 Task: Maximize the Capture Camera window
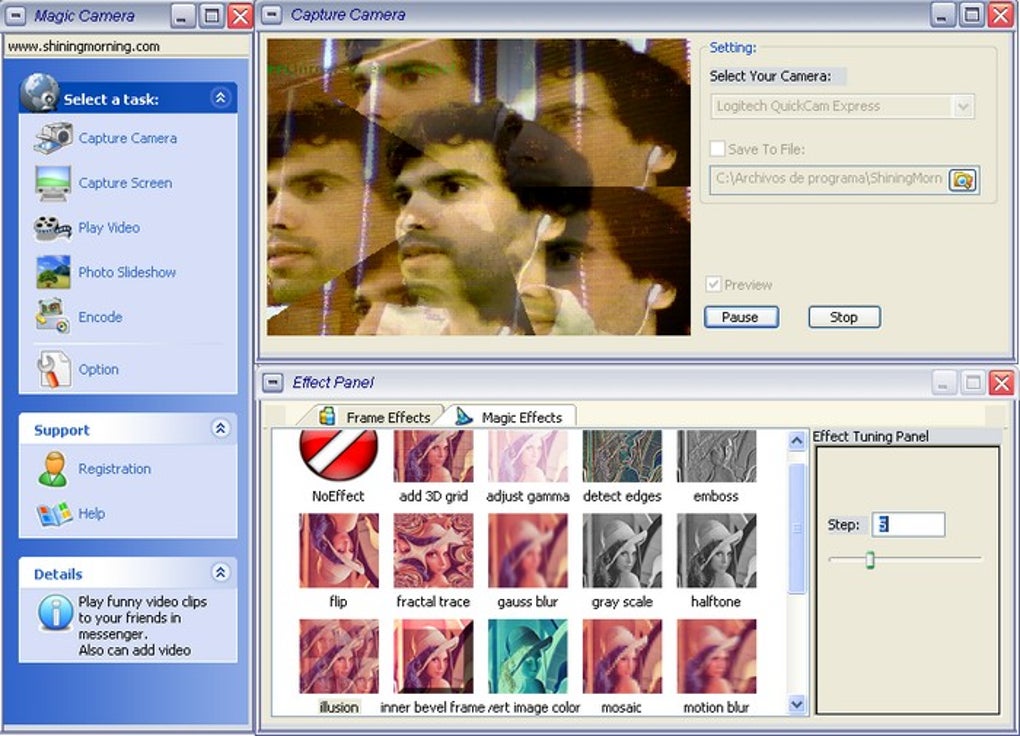click(972, 14)
